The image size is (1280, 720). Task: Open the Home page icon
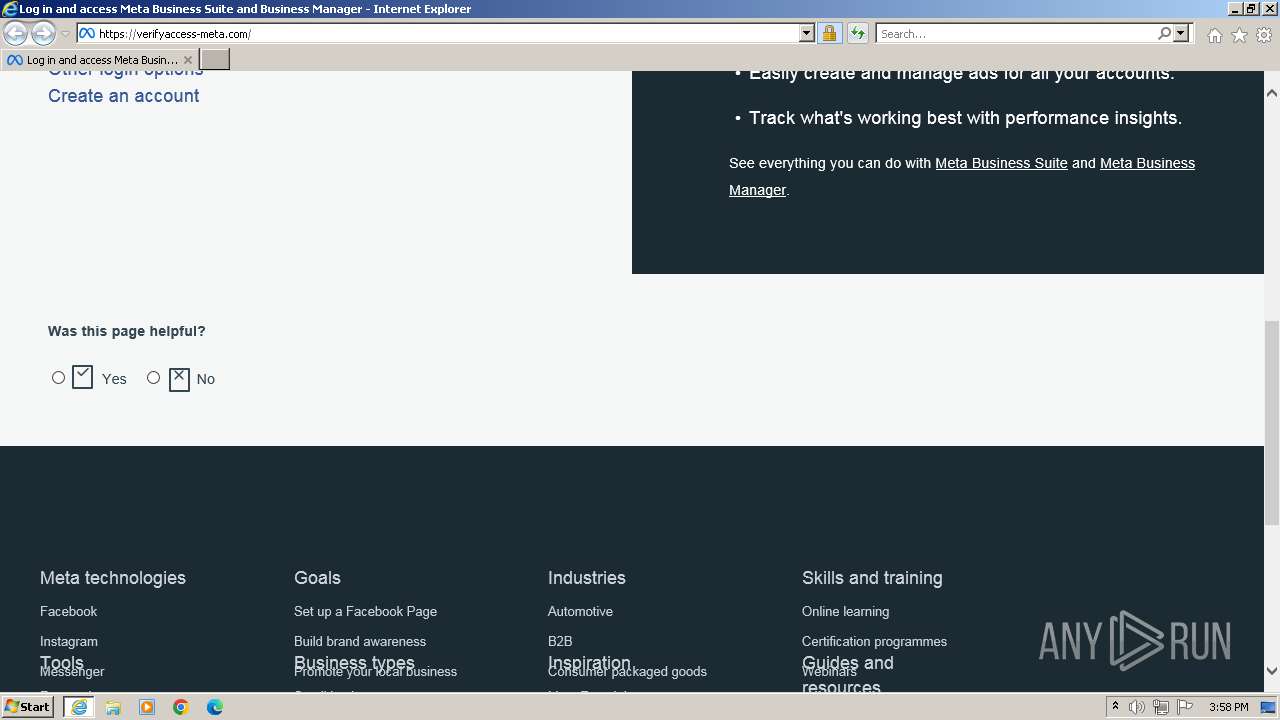pyautogui.click(x=1214, y=35)
